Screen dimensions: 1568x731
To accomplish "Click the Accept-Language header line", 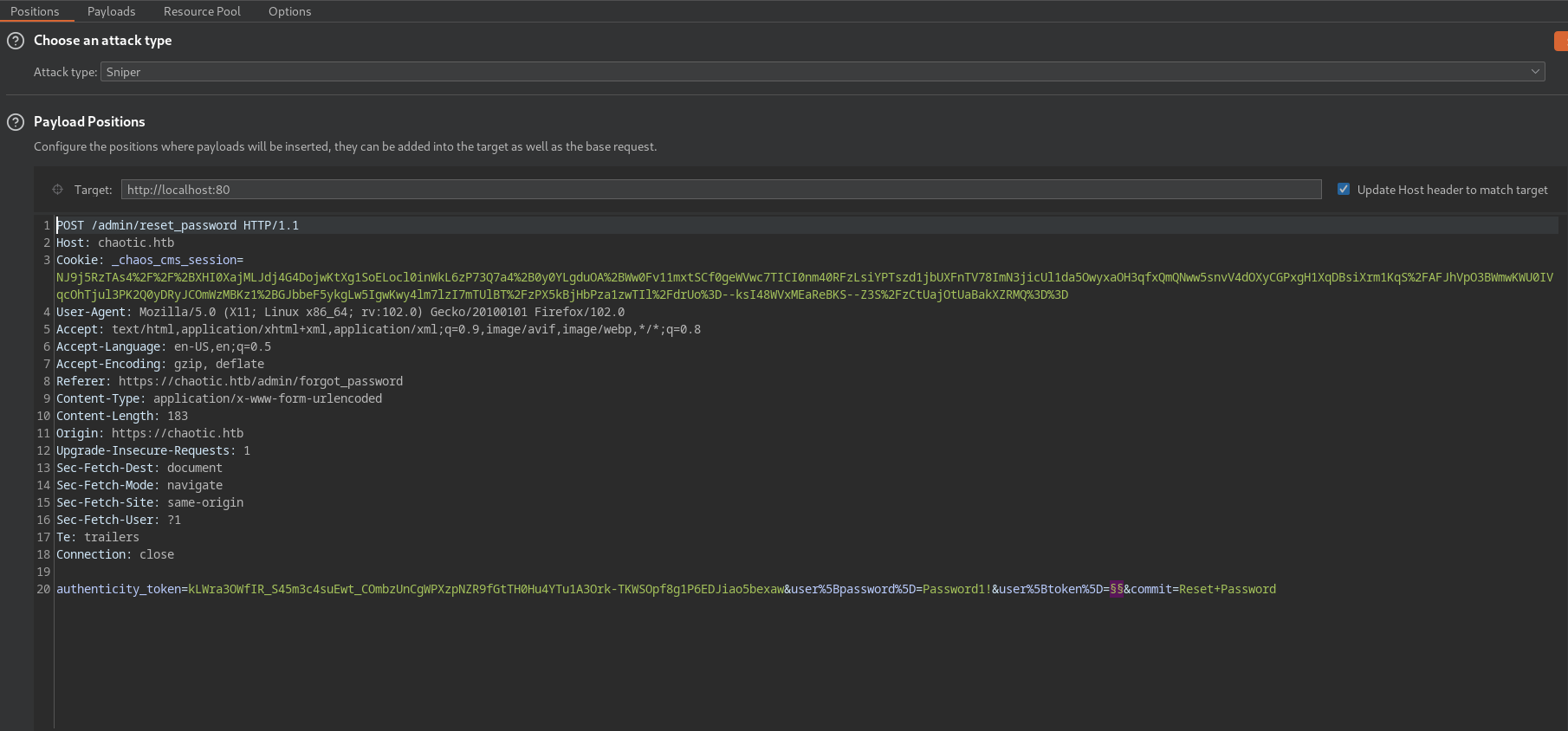I will [x=164, y=346].
